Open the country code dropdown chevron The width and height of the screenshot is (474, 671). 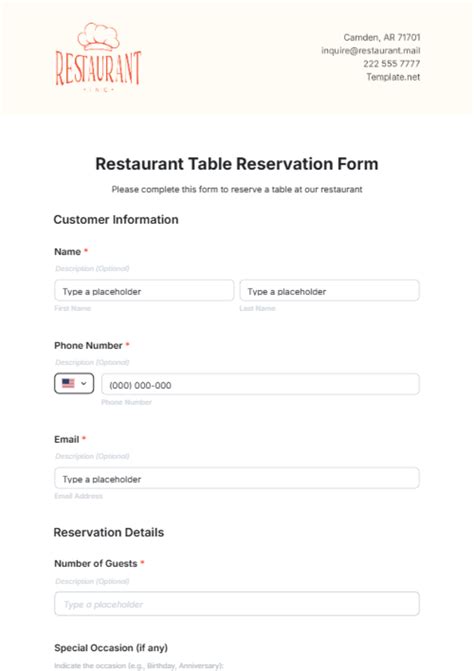84,383
